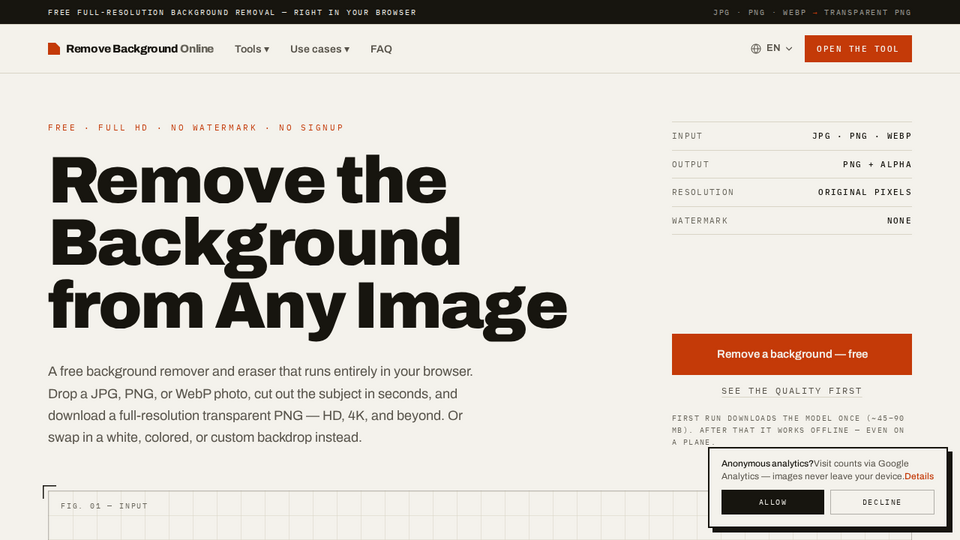Click the JPG · PNG · WEBP input value

pos(862,136)
